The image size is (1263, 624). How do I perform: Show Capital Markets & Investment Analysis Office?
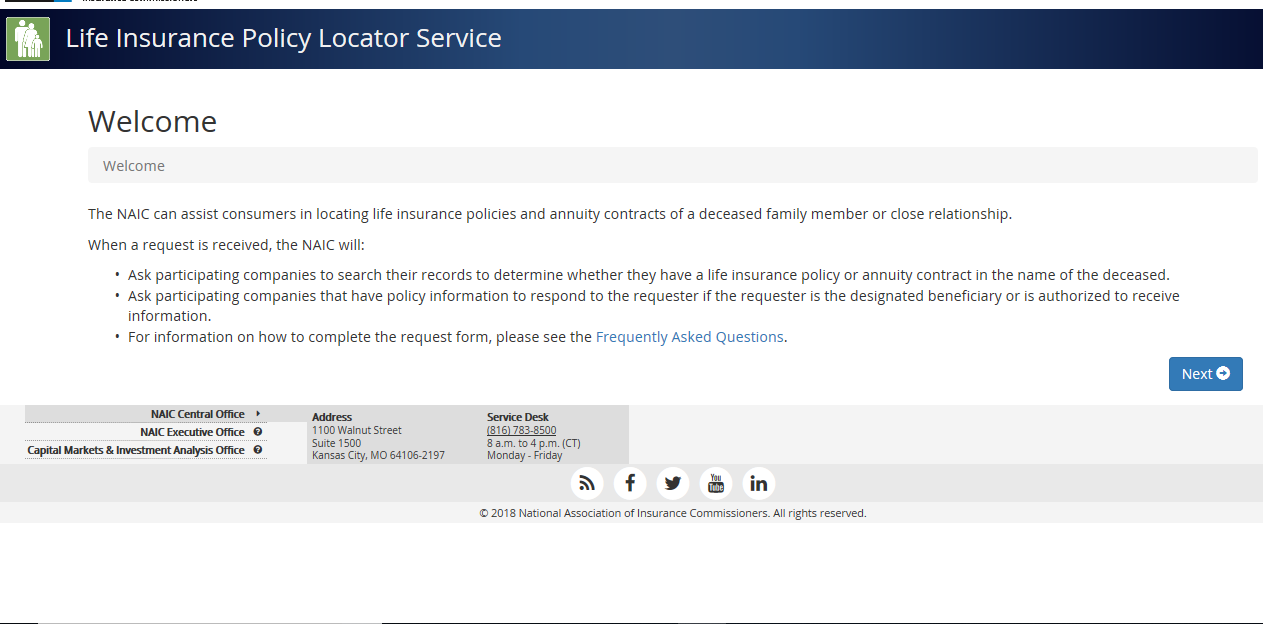coord(136,450)
